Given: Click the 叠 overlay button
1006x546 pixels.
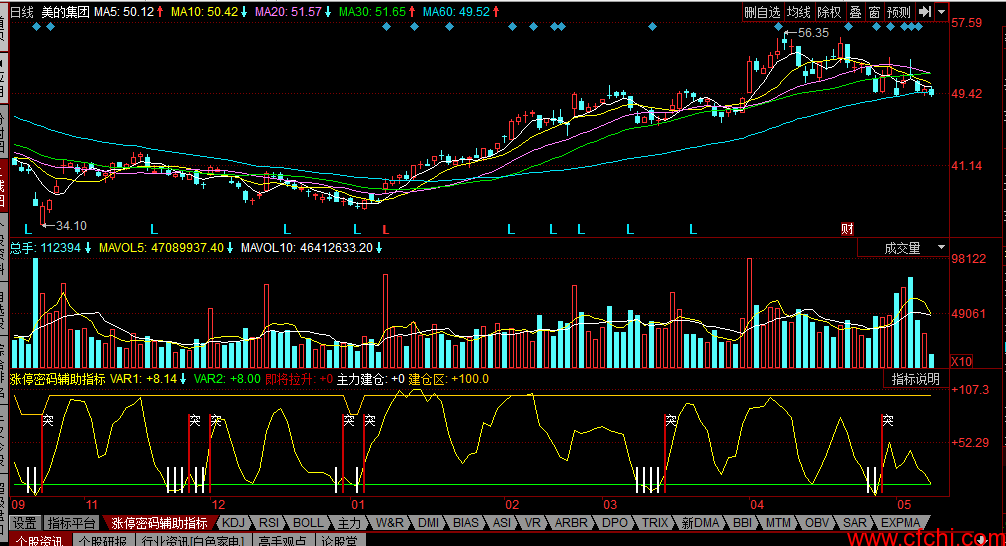Looking at the screenshot, I should 855,12.
